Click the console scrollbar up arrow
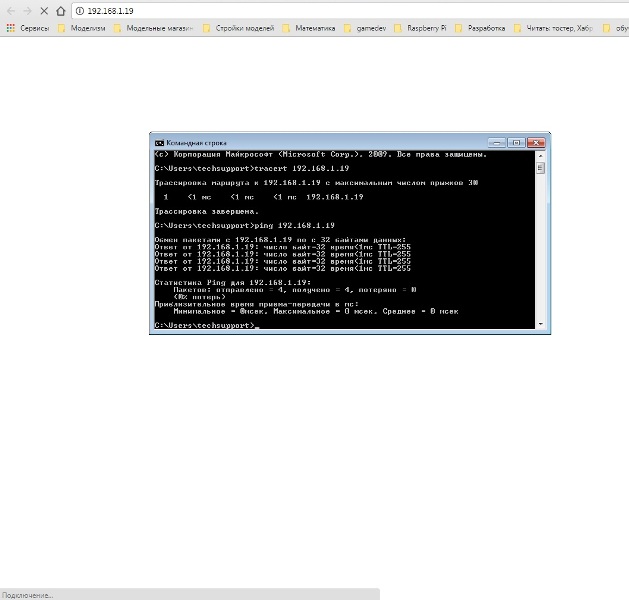 pos(540,156)
